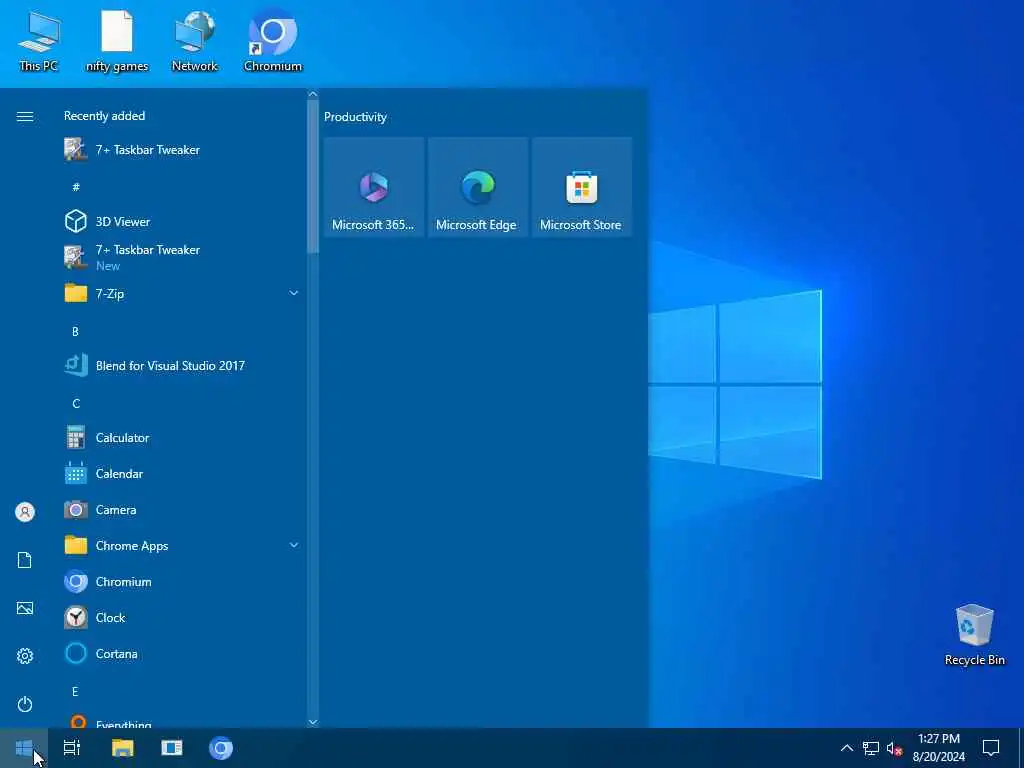This screenshot has width=1024, height=768.
Task: Open the Microsoft Edge tile
Action: [x=477, y=187]
